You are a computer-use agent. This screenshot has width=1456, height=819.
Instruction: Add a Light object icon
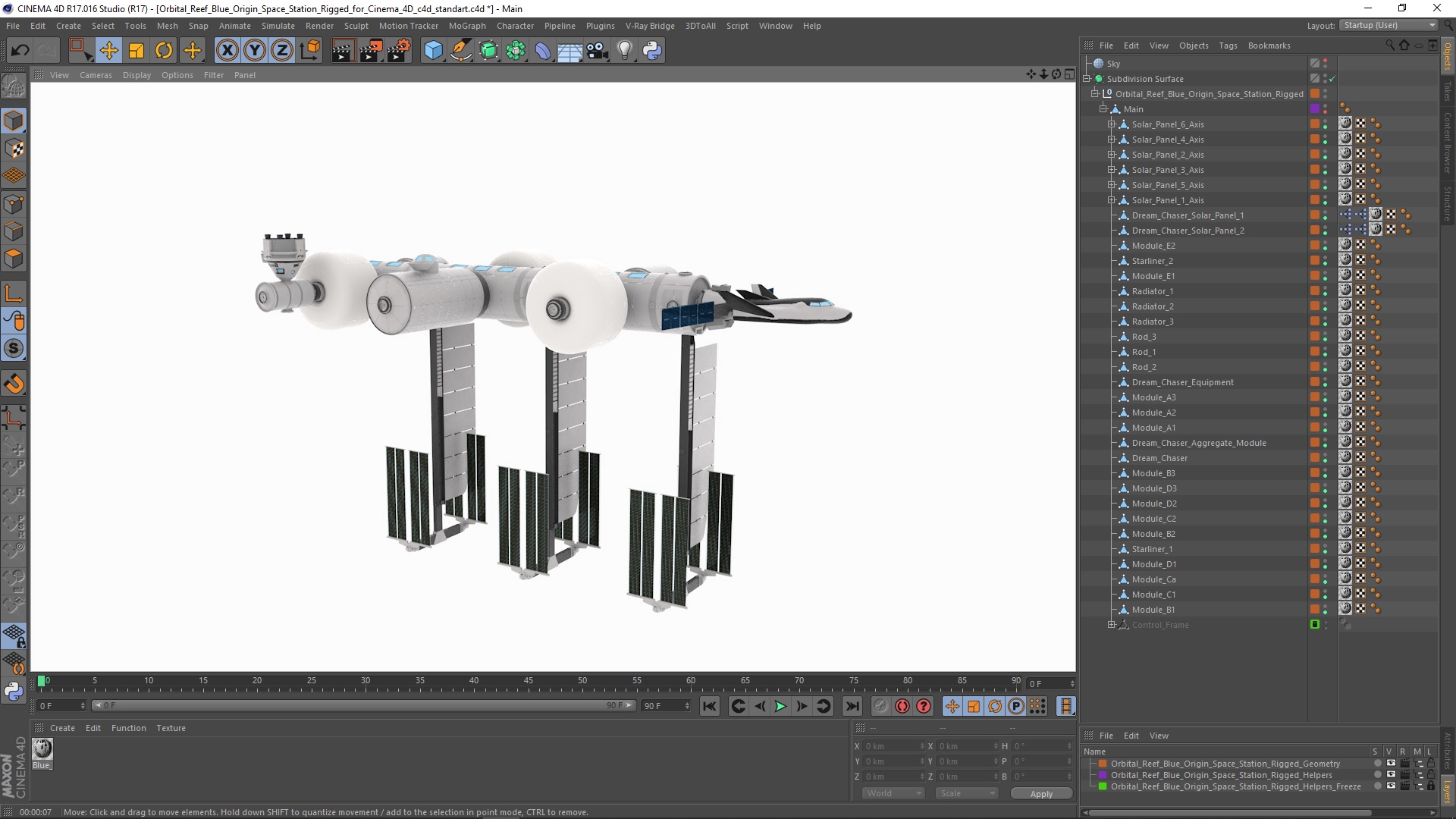(625, 51)
